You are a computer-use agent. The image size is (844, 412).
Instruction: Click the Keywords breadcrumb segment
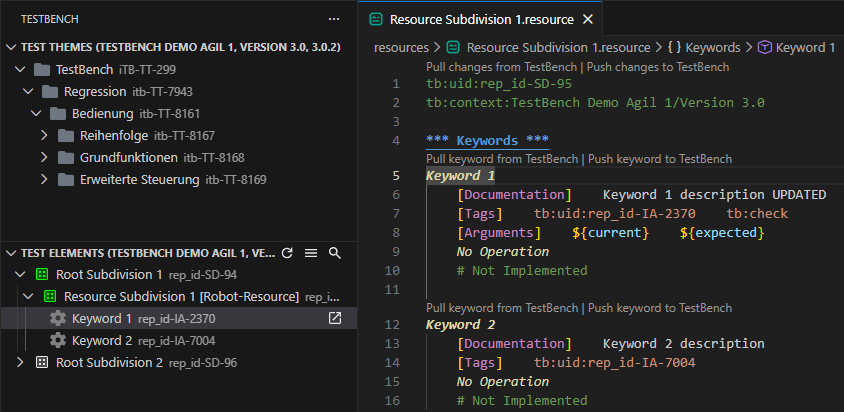pos(713,47)
